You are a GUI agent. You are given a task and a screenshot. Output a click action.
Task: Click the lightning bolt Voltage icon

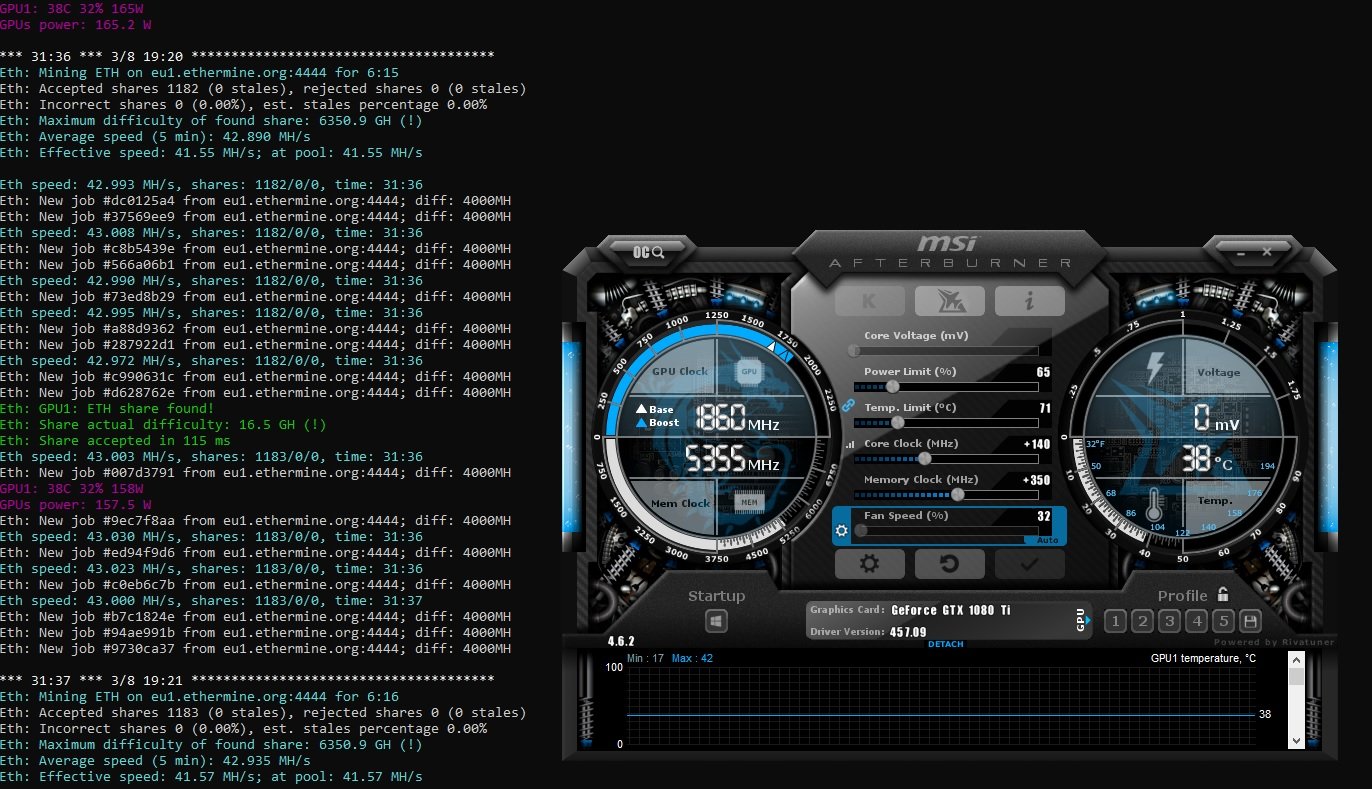pyautogui.click(x=1154, y=367)
